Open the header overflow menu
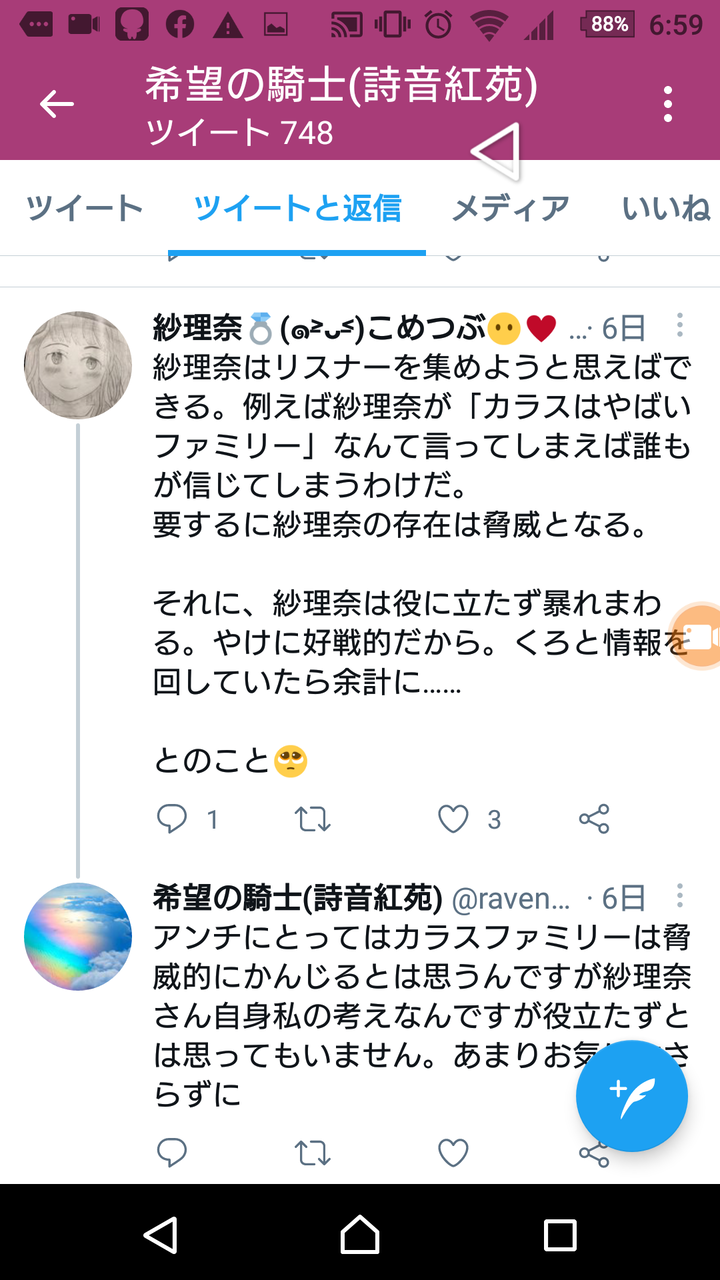Viewport: 720px width, 1280px height. [x=667, y=104]
